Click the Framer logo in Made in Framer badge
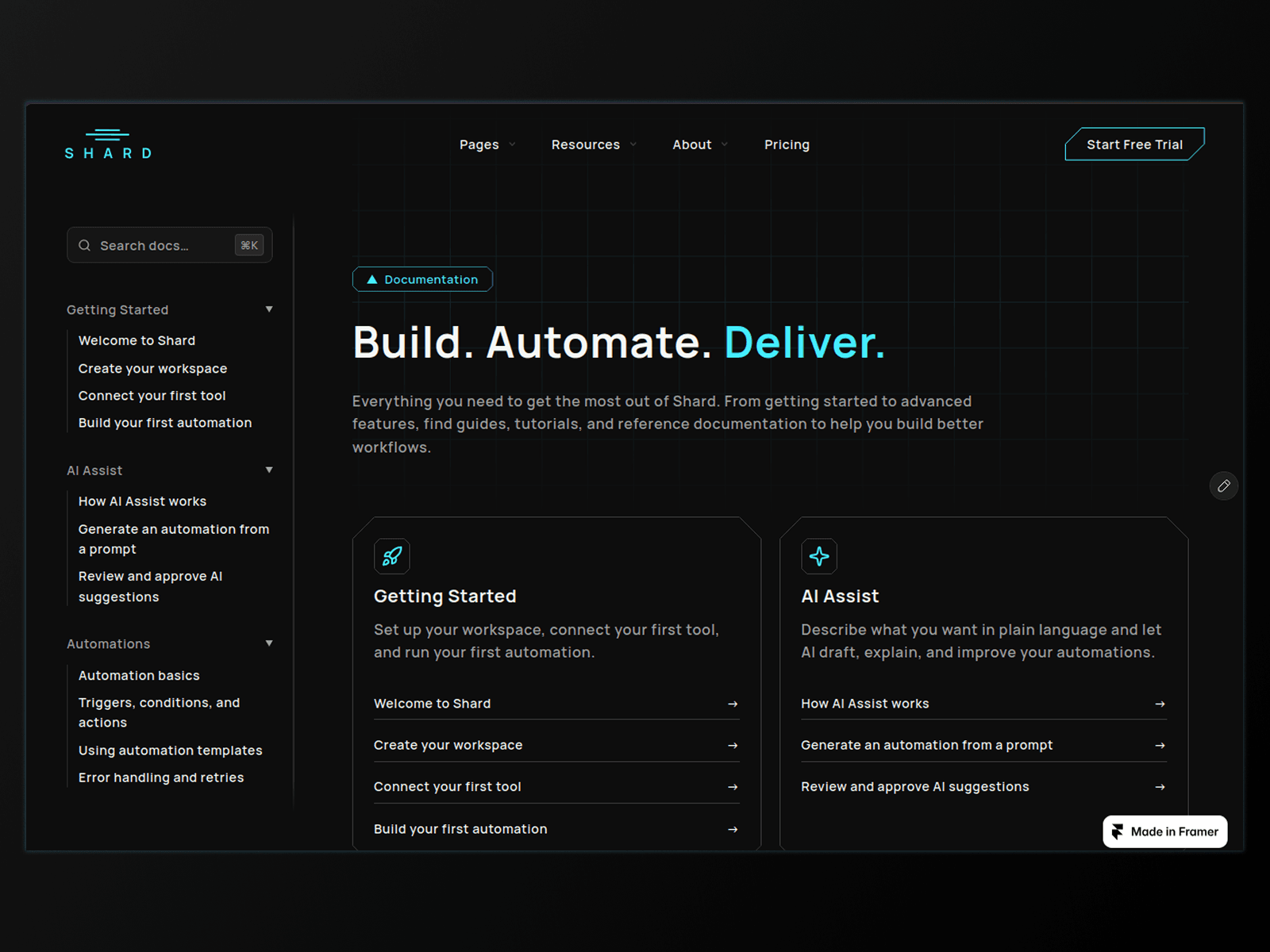 (x=1118, y=831)
